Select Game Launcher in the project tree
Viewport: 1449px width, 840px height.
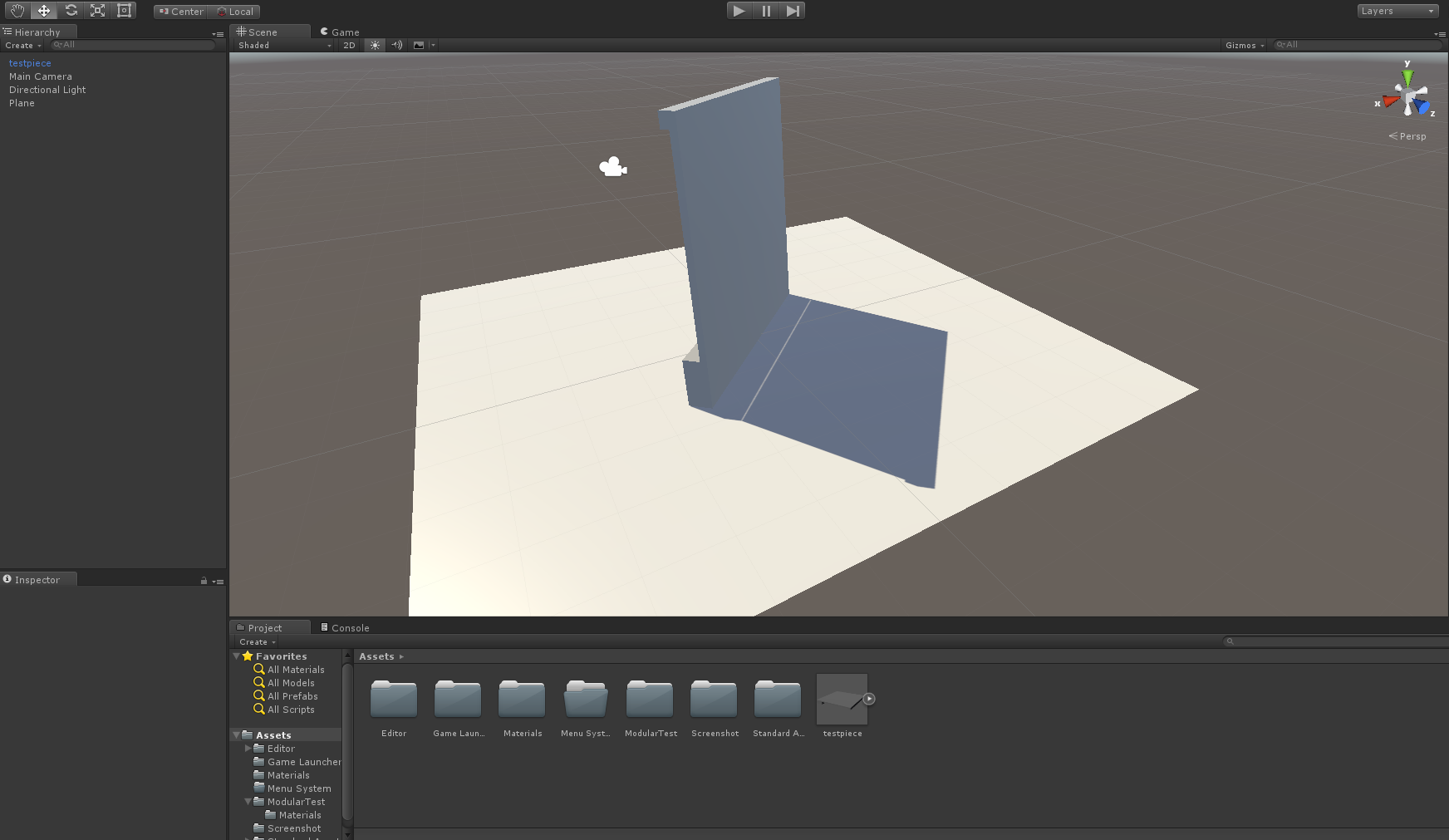pos(297,762)
